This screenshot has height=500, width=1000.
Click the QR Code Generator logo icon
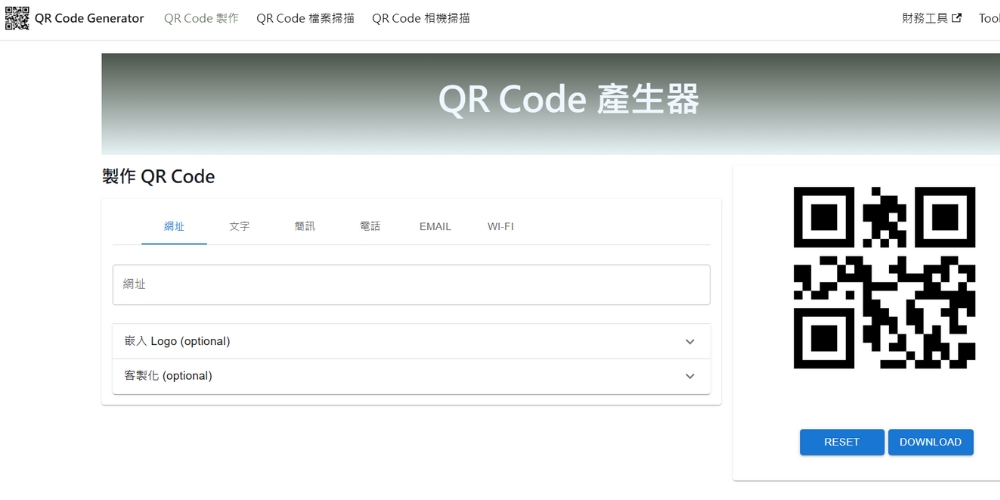pyautogui.click(x=17, y=18)
